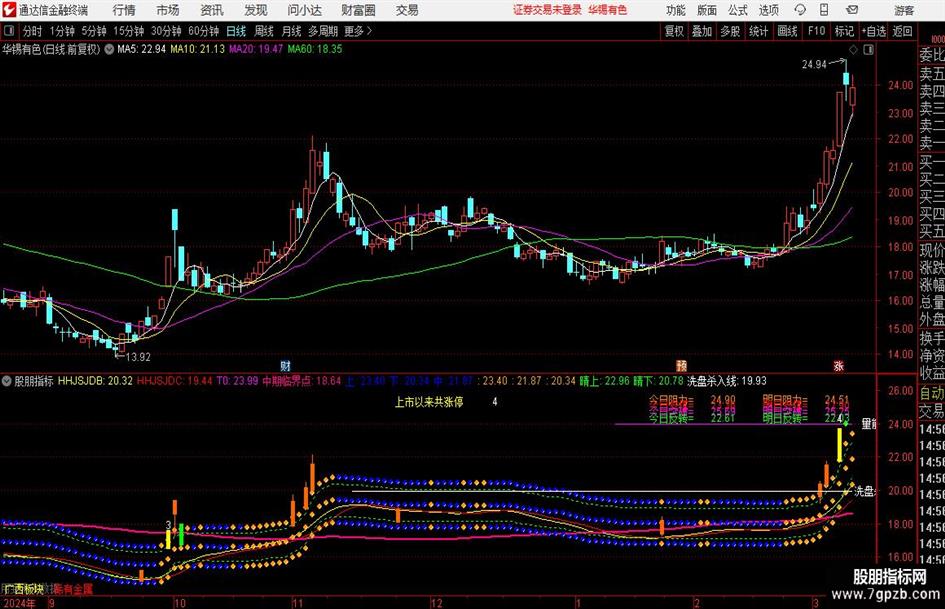Open 多周期 multi-period view
Screen dimensions: 945x609
coord(323,31)
